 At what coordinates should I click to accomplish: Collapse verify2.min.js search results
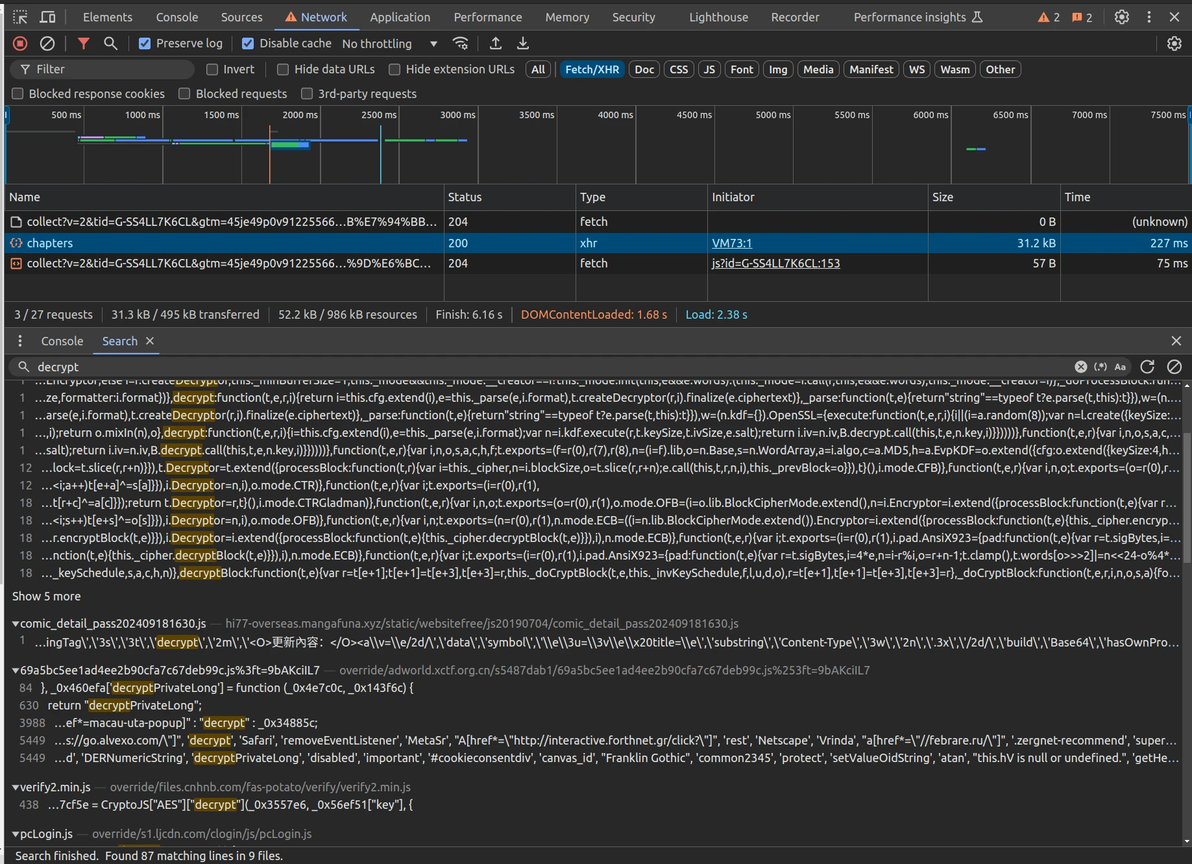[15, 787]
